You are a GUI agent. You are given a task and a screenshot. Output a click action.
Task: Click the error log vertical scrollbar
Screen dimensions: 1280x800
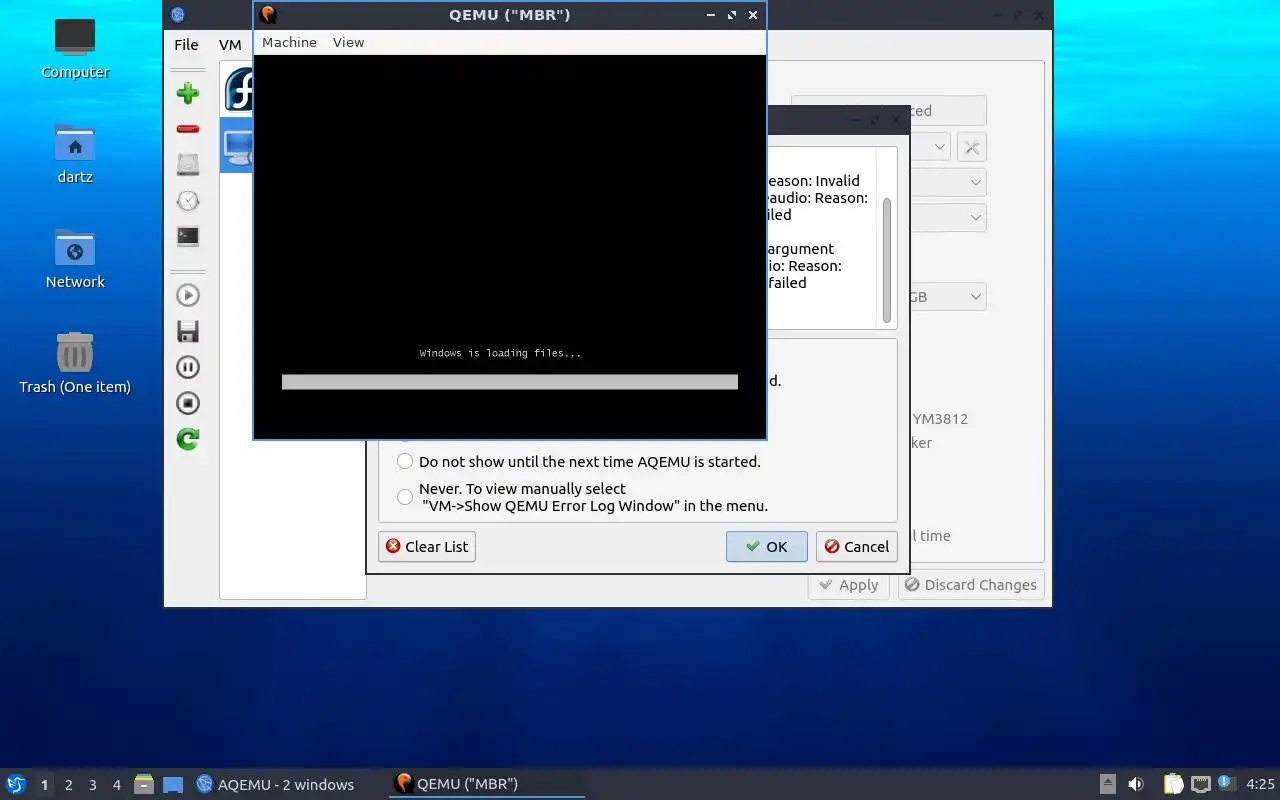pyautogui.click(x=886, y=258)
